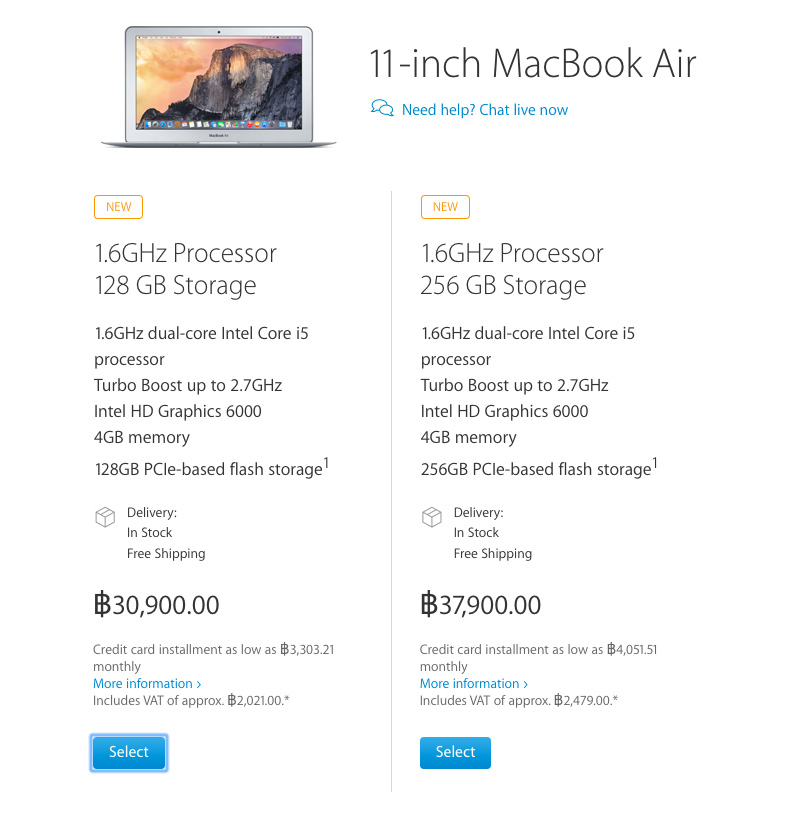794x833 pixels.
Task: Click the In Stock status for the 128 GB model
Action: pyautogui.click(x=149, y=532)
